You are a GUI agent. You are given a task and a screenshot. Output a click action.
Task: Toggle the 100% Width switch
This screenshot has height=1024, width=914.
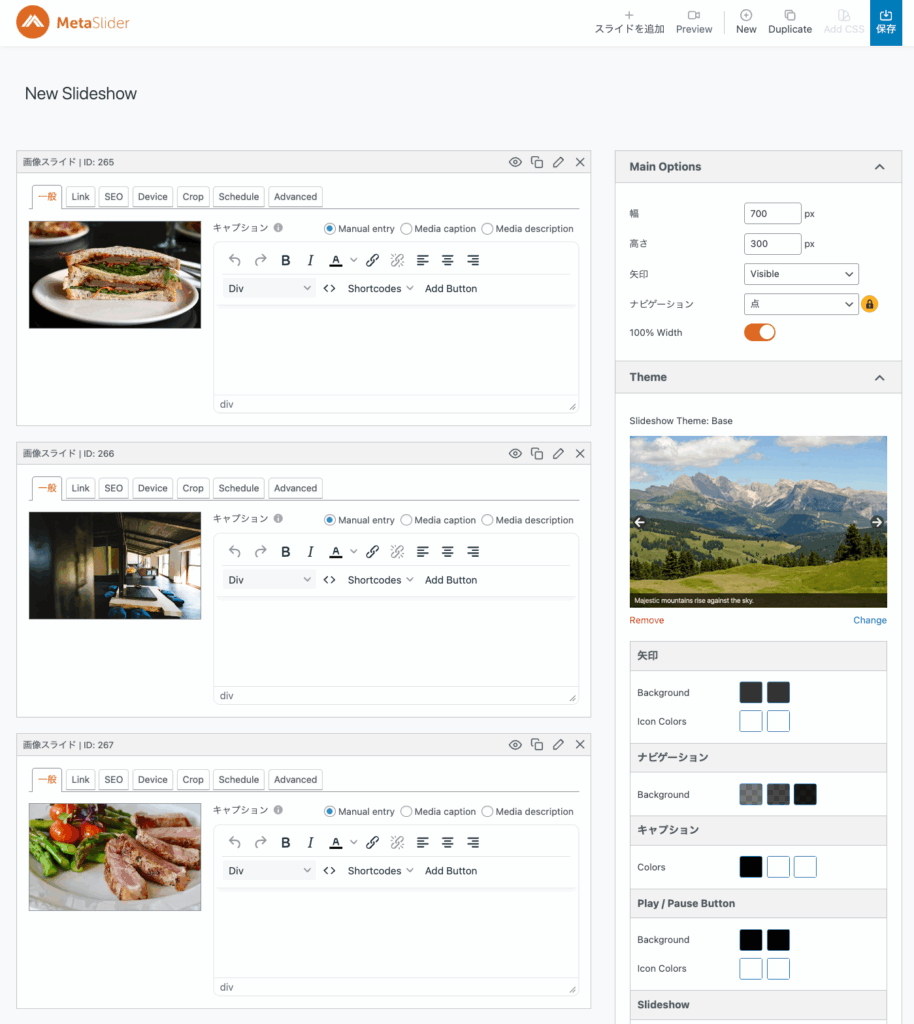coord(759,332)
